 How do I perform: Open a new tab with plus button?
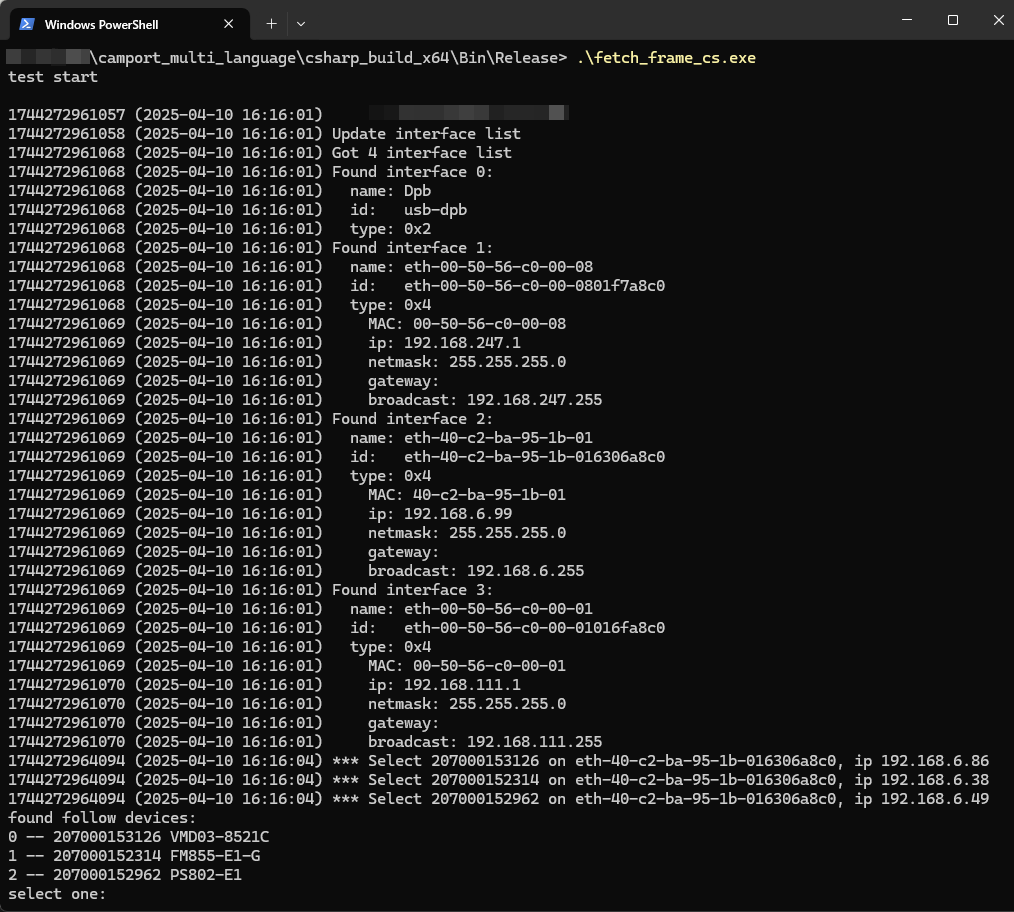pos(272,24)
